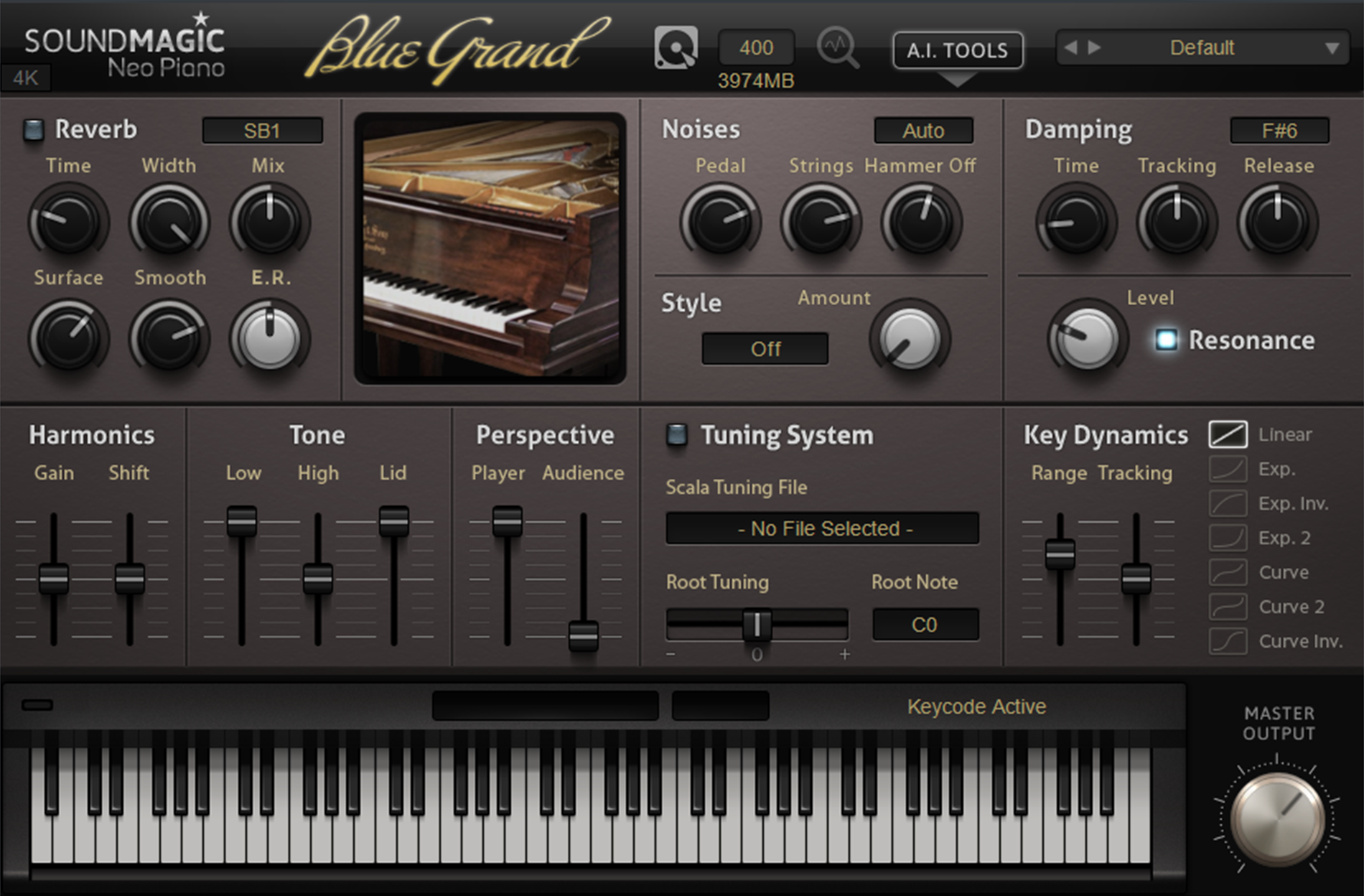The height and width of the screenshot is (896, 1364).
Task: Open the Noises Auto mode menu
Action: coord(923,131)
